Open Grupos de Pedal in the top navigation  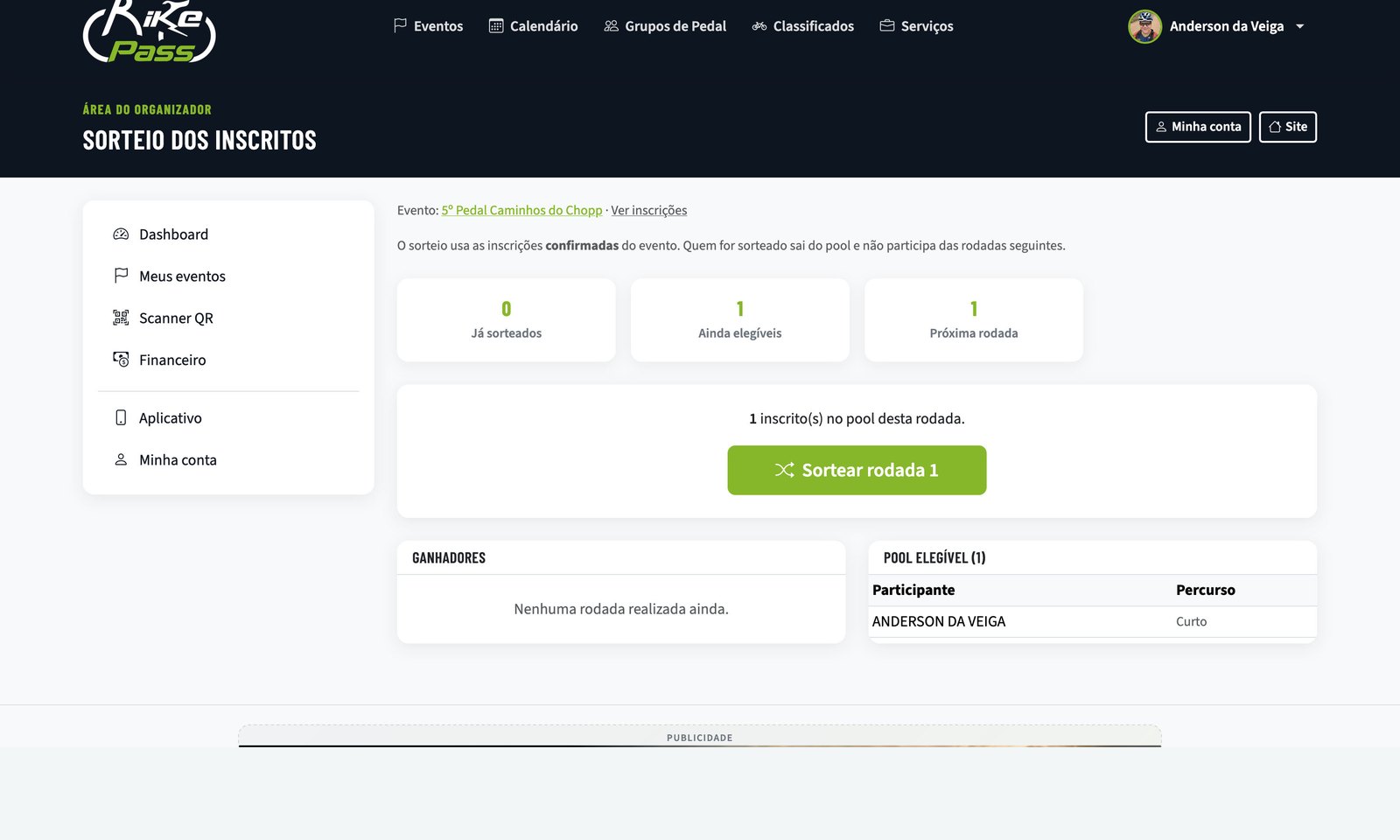[x=675, y=26]
